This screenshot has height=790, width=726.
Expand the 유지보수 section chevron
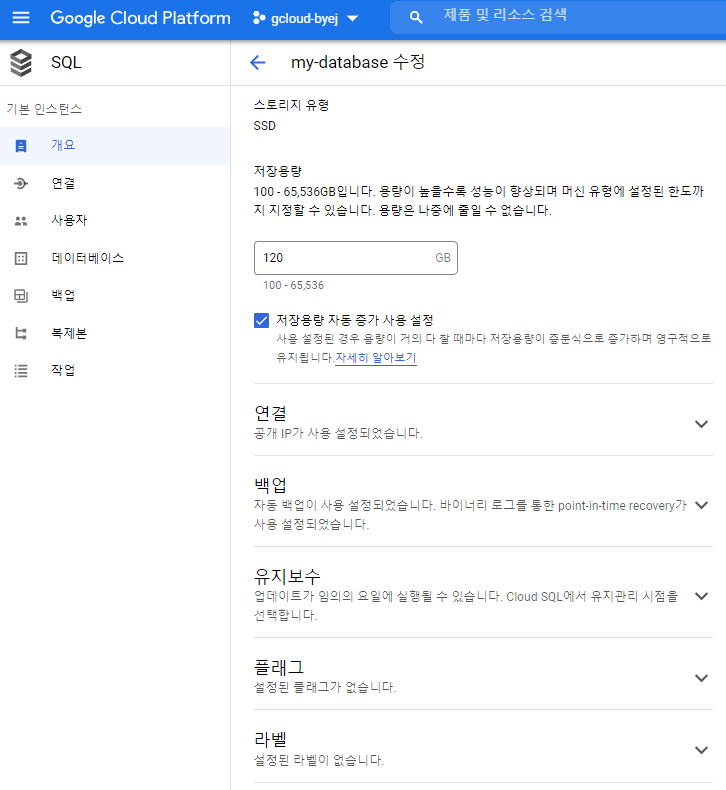pos(701,597)
